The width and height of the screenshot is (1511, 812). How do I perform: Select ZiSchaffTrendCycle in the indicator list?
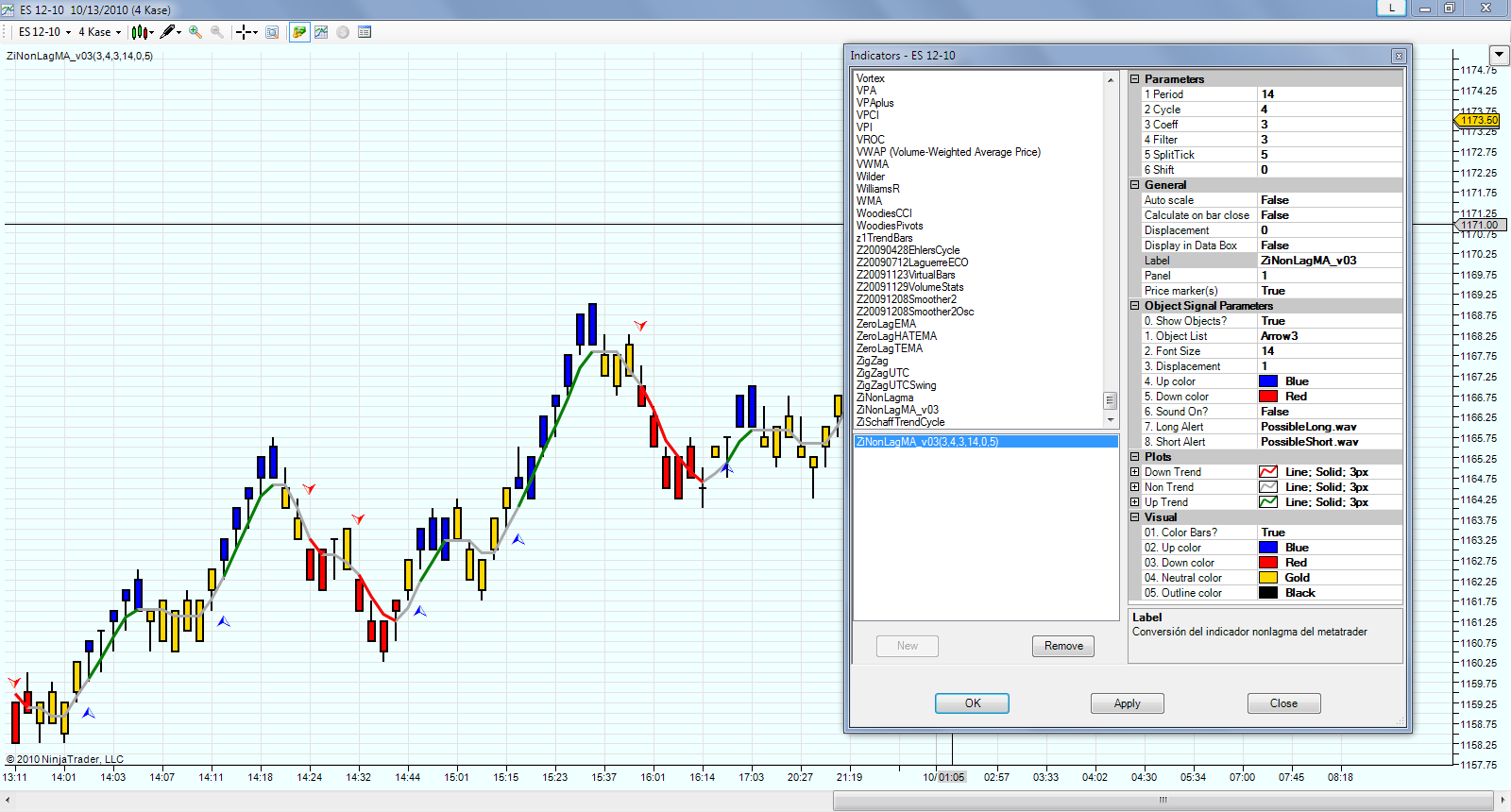click(x=900, y=422)
